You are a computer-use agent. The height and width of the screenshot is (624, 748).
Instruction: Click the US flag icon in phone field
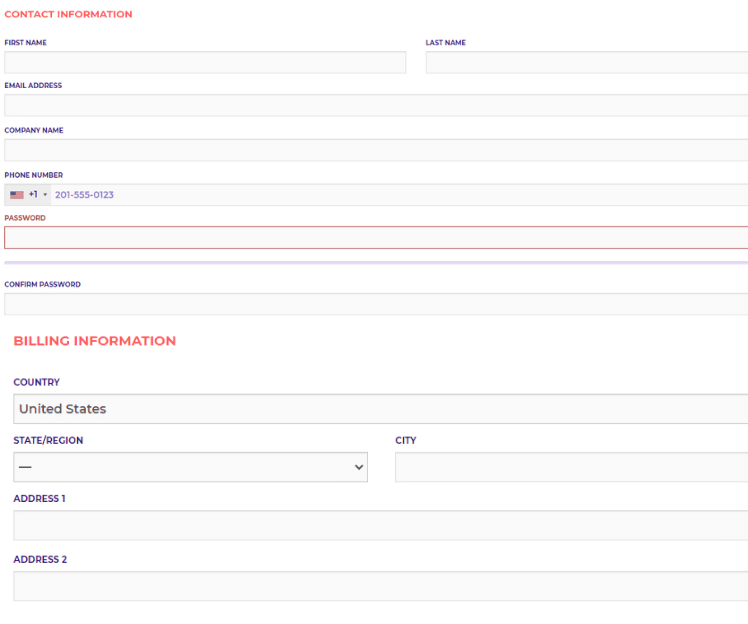point(17,195)
